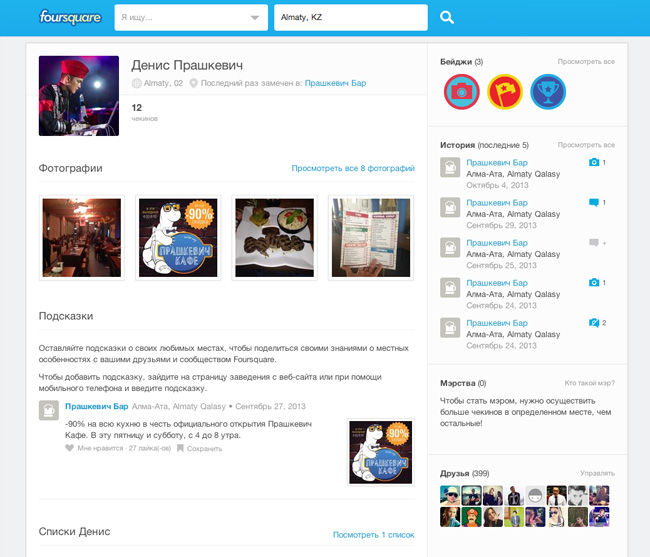650x557 pixels.
Task: Open the camera photo badge
Action: click(461, 92)
